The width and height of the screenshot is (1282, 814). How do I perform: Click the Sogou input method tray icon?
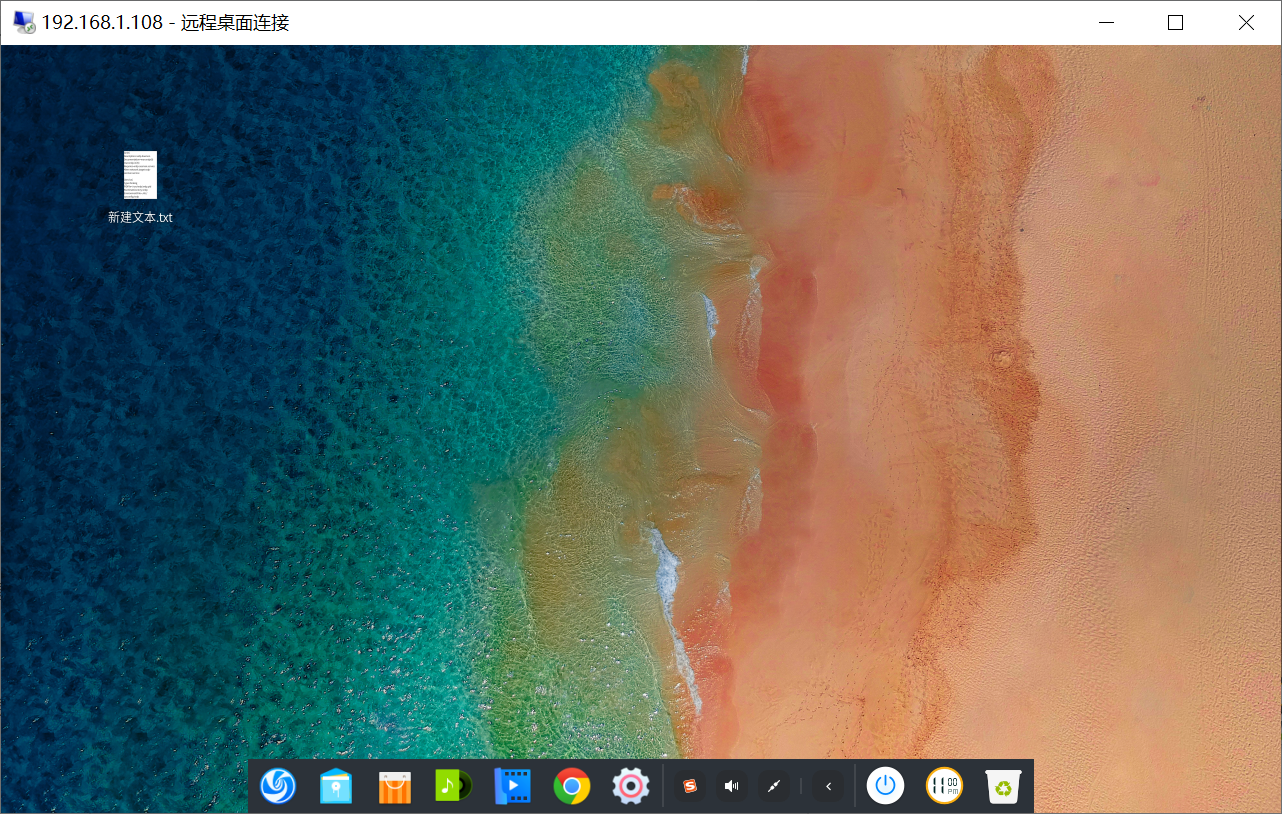click(689, 786)
